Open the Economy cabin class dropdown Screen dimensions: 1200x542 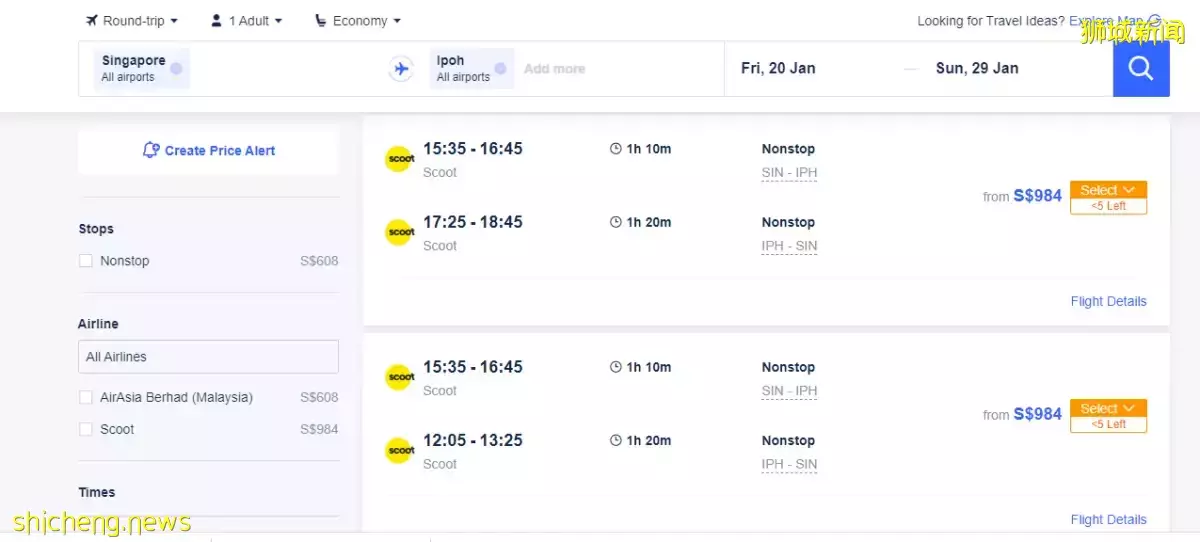point(358,20)
